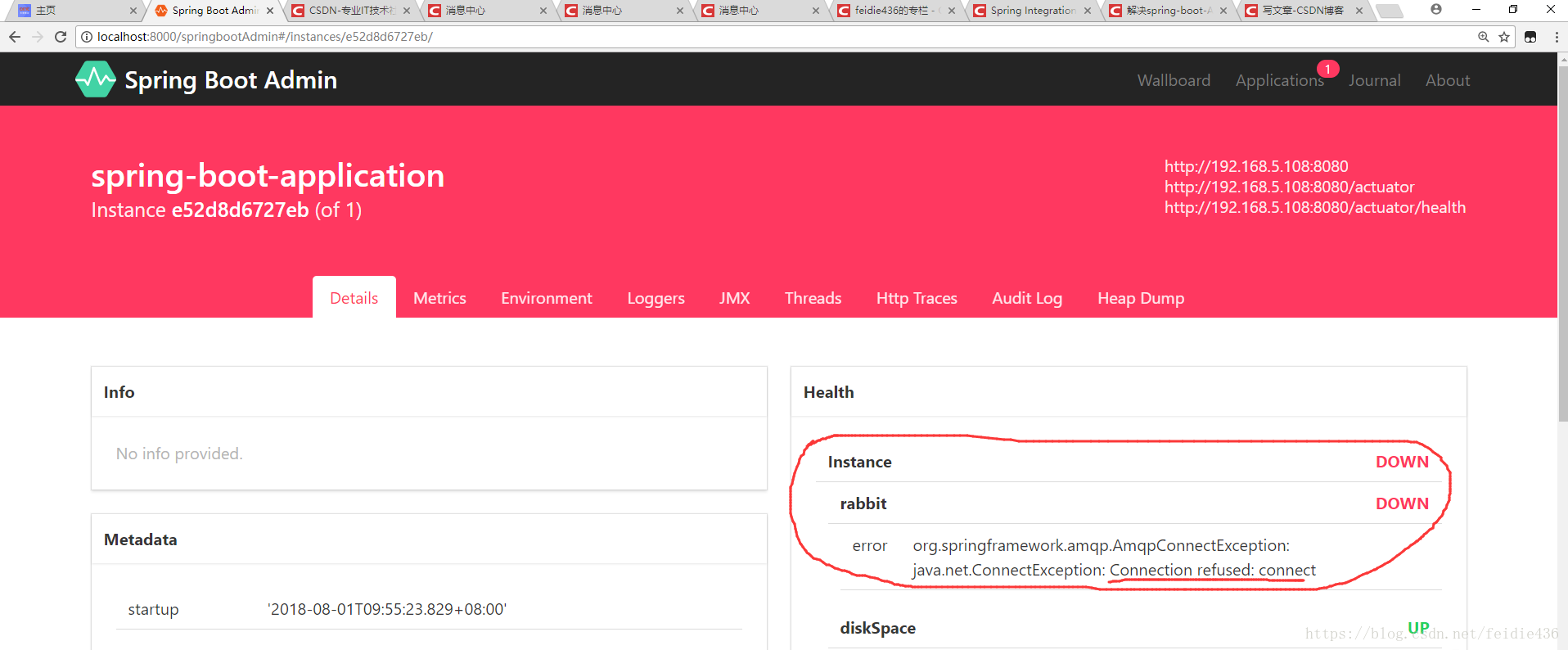1568x650 pixels.
Task: Click the startup timestamp value
Action: click(387, 609)
